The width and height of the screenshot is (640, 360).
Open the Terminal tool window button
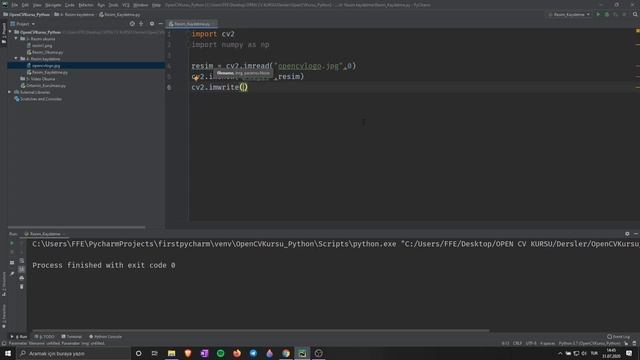pos(72,337)
